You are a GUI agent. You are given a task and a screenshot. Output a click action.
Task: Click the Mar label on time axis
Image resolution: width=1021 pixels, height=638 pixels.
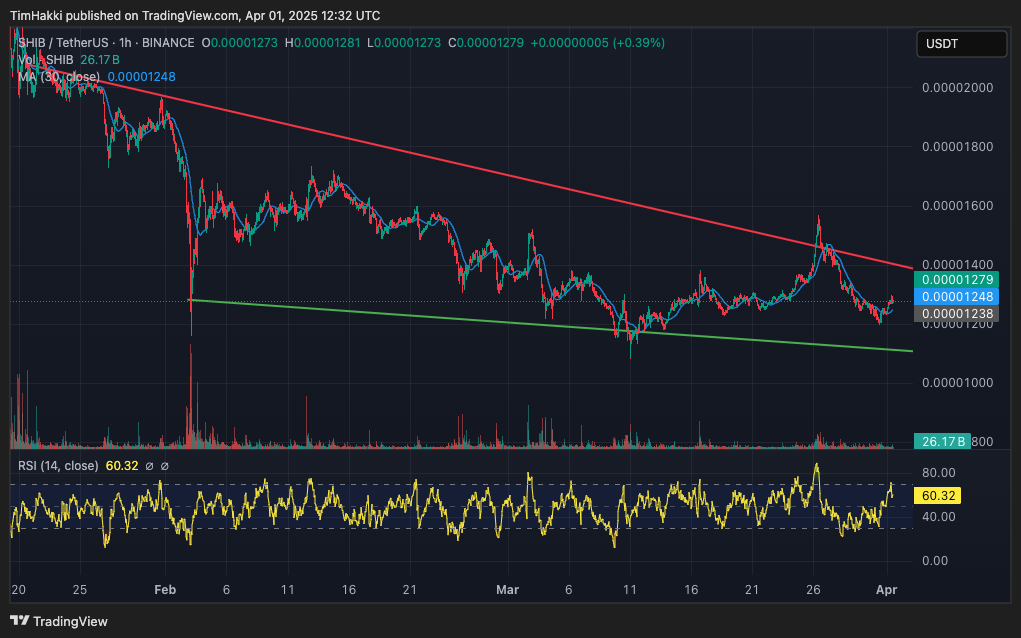[x=508, y=591]
